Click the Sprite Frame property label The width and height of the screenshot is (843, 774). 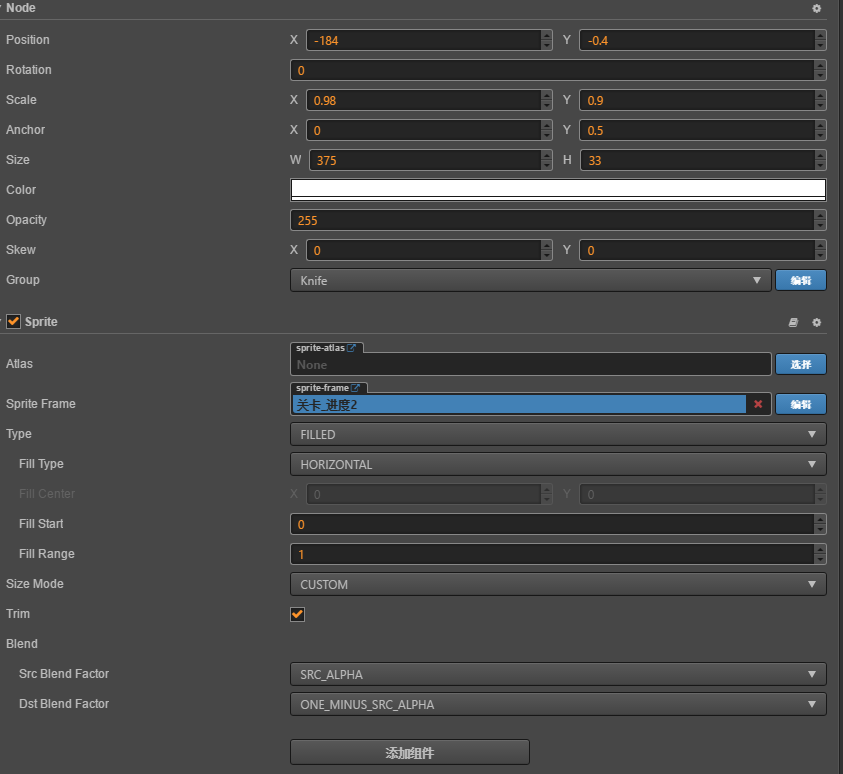click(x=41, y=404)
